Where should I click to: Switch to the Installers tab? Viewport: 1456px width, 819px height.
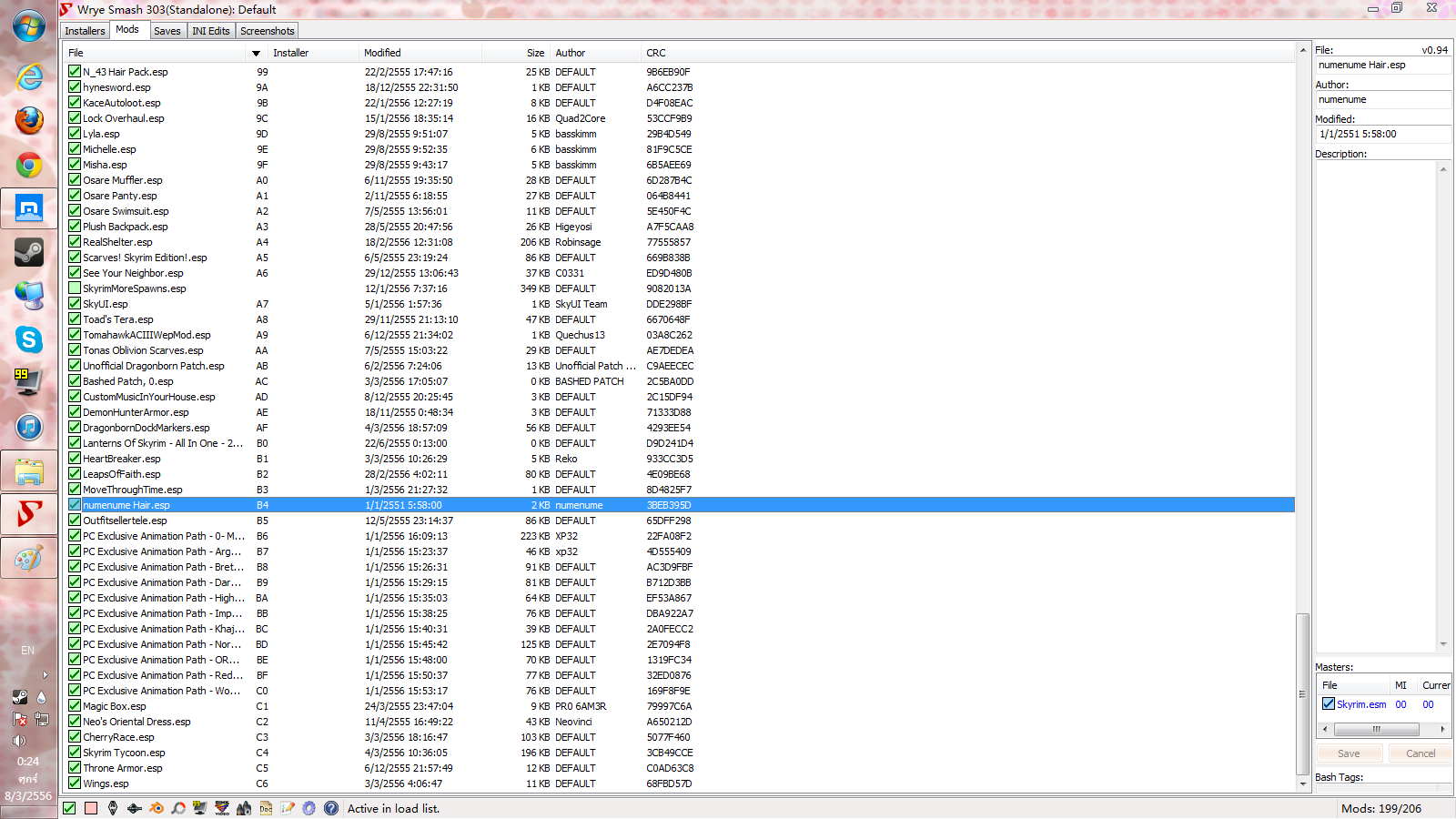coord(85,31)
